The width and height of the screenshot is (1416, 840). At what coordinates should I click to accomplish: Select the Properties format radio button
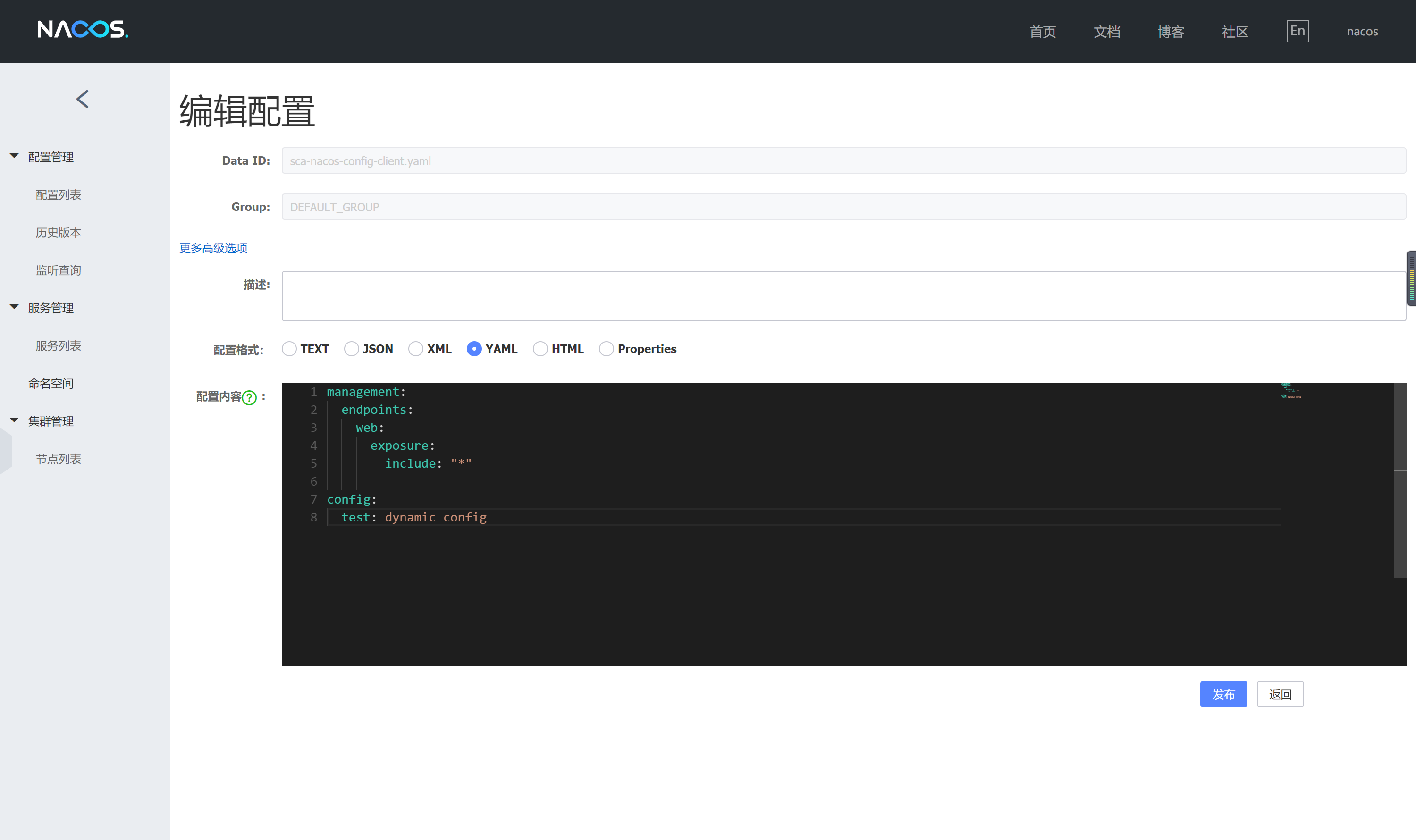[606, 349]
